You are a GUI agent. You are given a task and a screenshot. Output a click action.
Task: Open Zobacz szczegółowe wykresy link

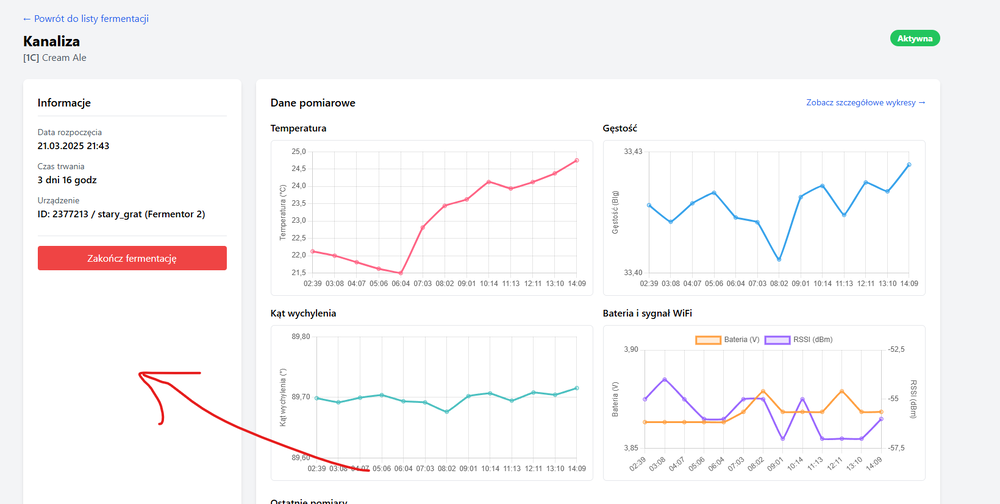865,103
